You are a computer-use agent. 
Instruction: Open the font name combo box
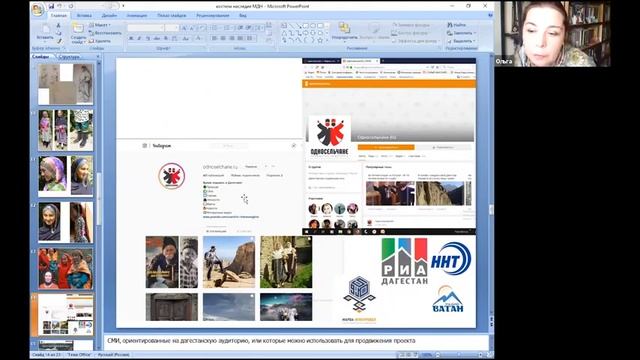tap(146, 28)
